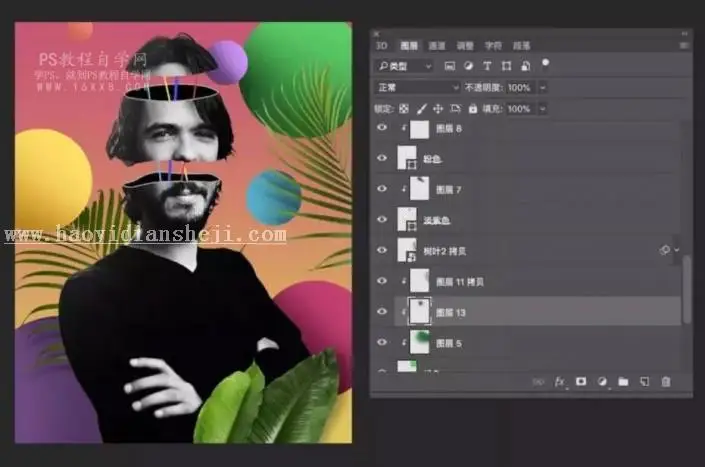The image size is (705, 467).
Task: Open the 不透明度 opacity slider arrow
Action: coord(543,87)
